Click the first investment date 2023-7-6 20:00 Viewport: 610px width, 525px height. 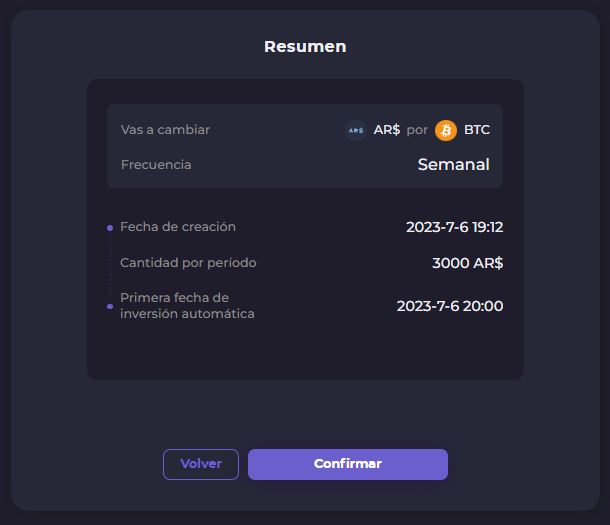pos(449,306)
